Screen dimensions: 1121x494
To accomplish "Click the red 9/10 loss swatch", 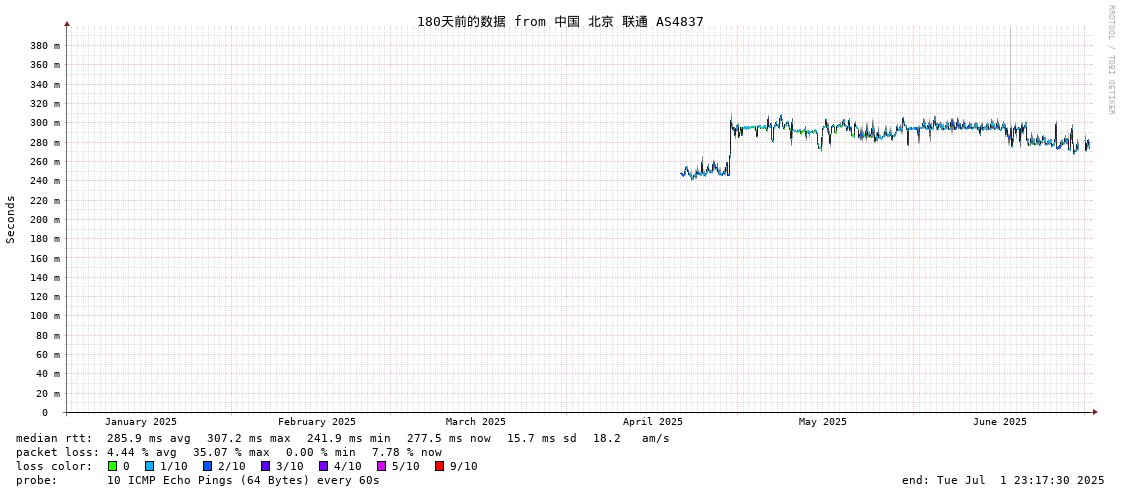I will point(439,466).
